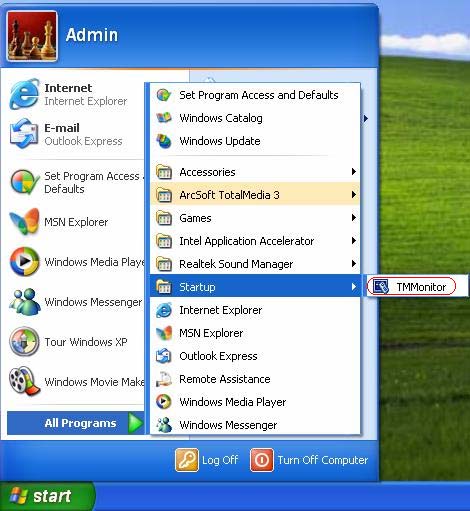This screenshot has height=511, width=470.
Task: Click the green All Programs arrow
Action: tap(136, 423)
